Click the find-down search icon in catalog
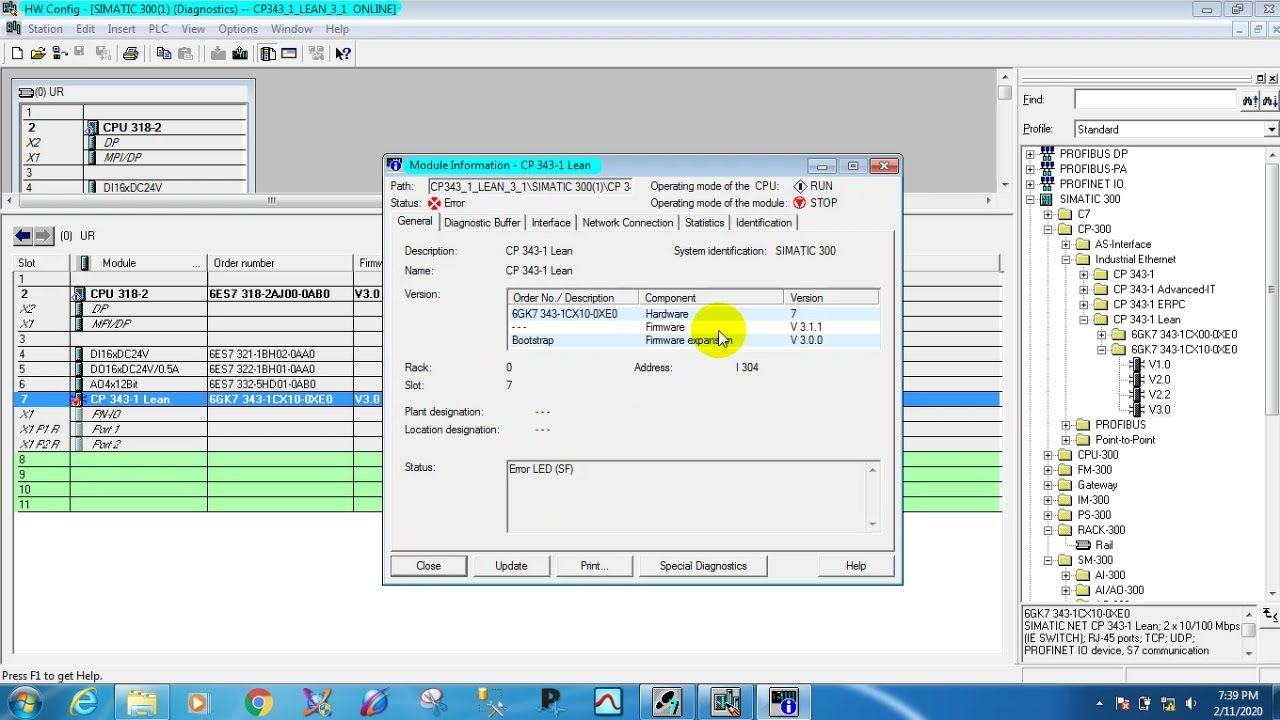Image resolution: width=1280 pixels, height=720 pixels. (1270, 100)
